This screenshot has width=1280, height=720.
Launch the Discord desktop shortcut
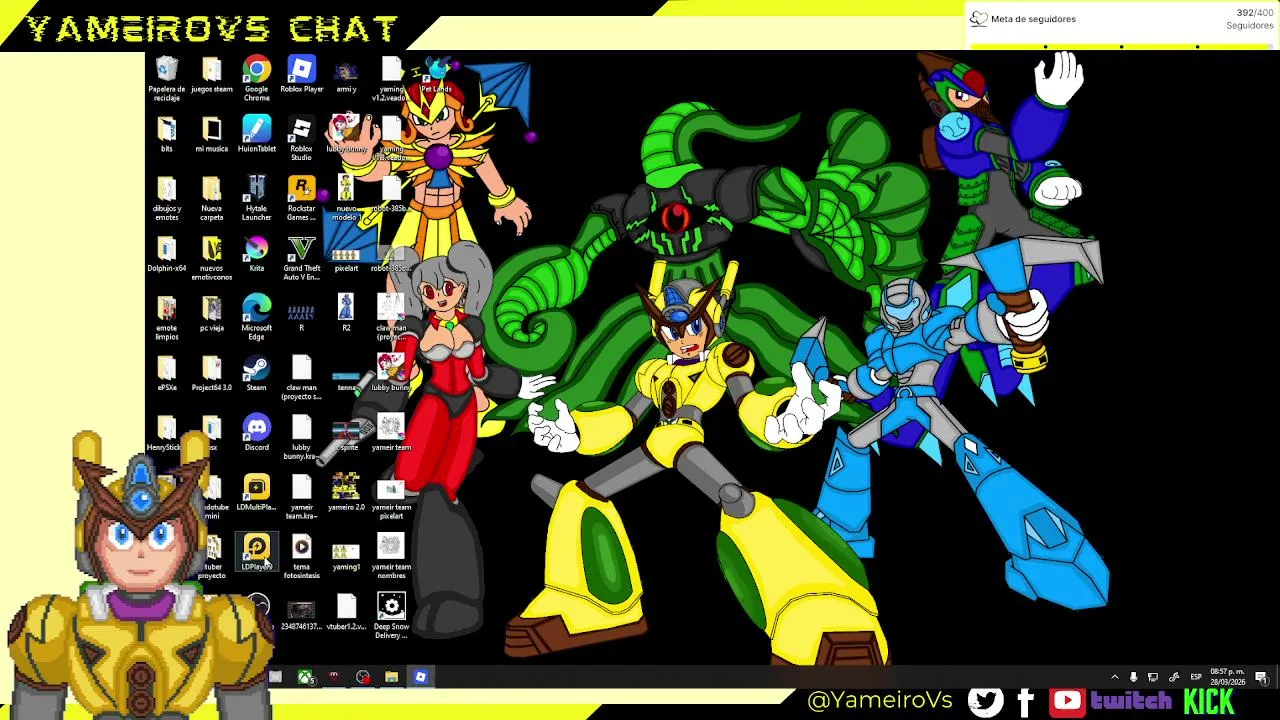(x=257, y=434)
